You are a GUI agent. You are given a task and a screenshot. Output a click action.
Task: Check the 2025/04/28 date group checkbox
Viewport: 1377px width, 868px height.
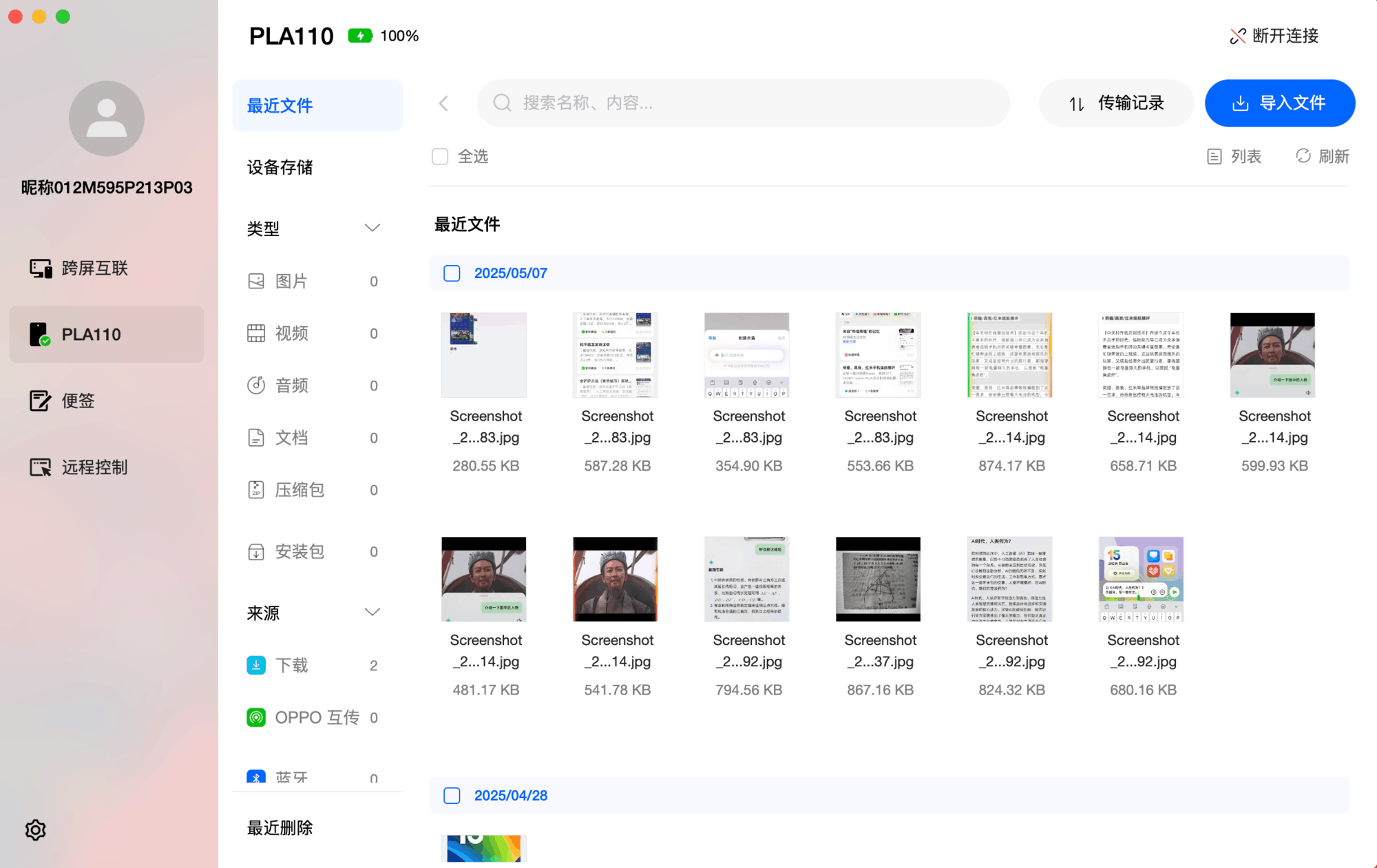coord(452,795)
